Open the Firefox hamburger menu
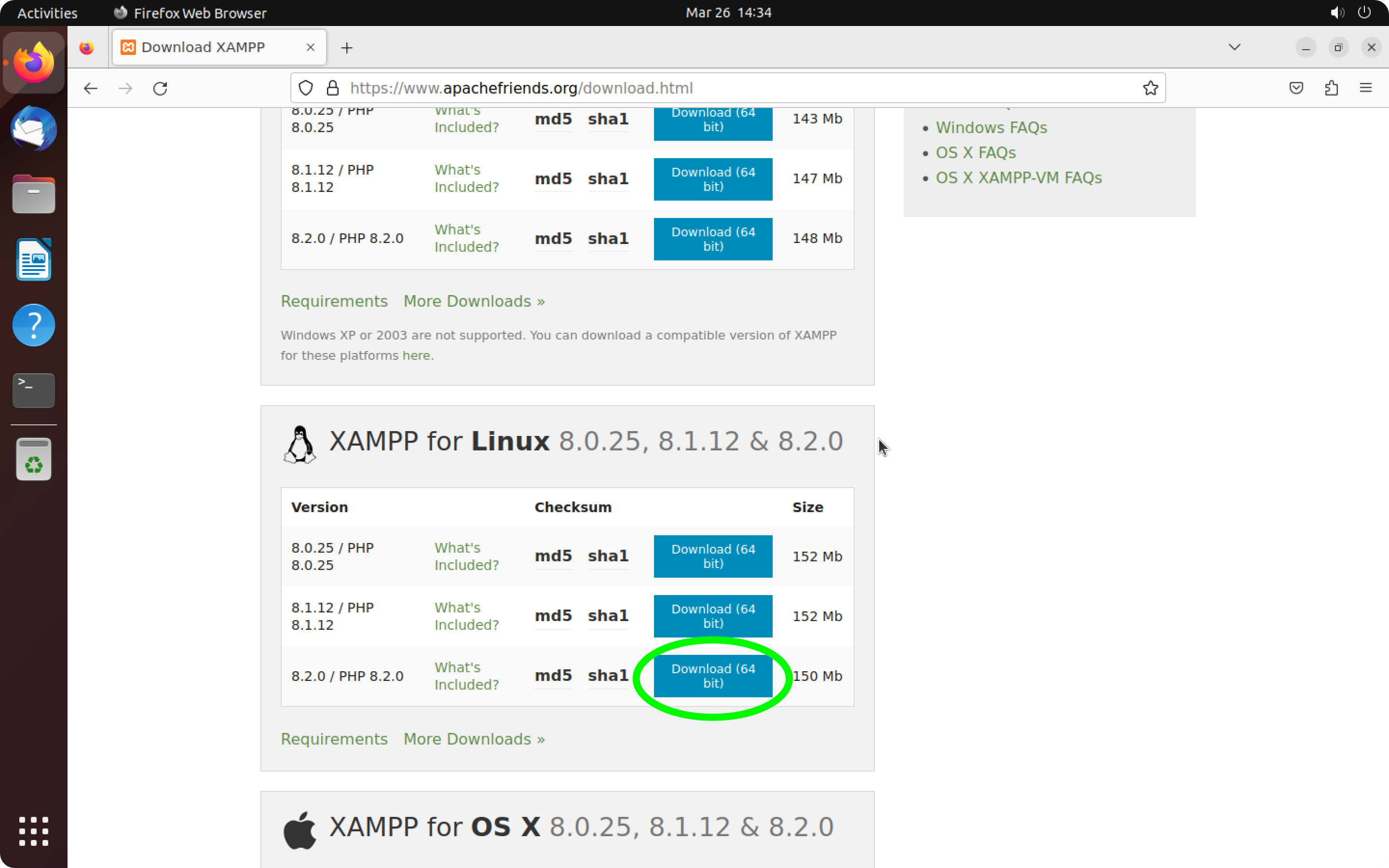 point(1365,88)
